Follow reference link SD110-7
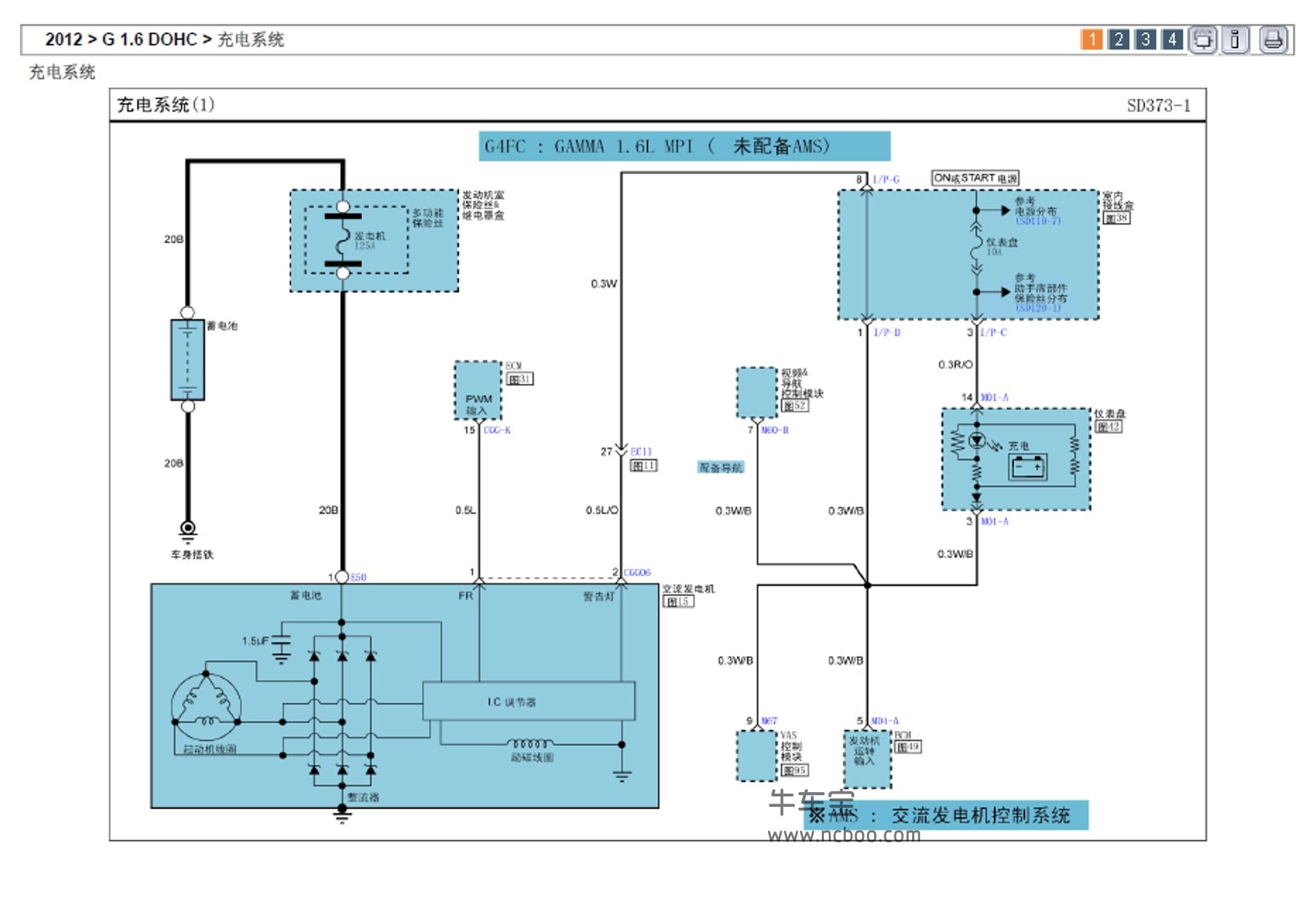Image resolution: width=1316 pixels, height=908 pixels. tap(1038, 221)
